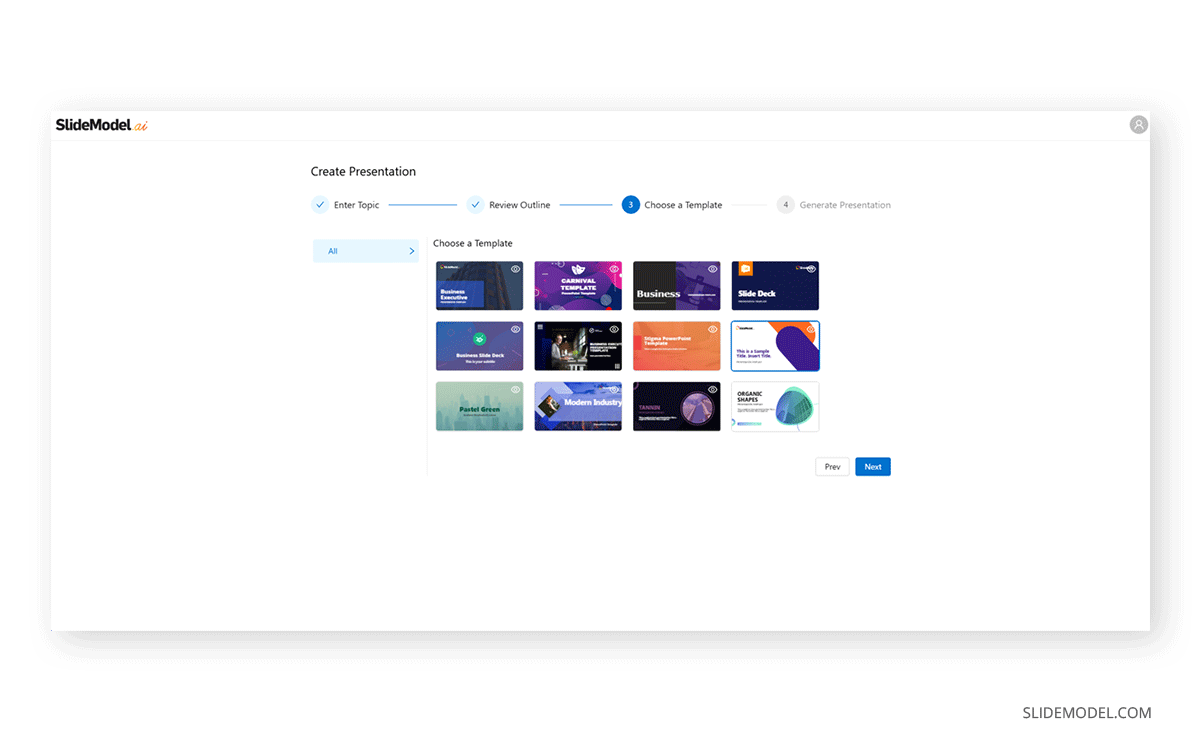Viewport: 1200px width, 743px height.
Task: Click eye icon on the Pastel Green template
Action: [x=516, y=389]
